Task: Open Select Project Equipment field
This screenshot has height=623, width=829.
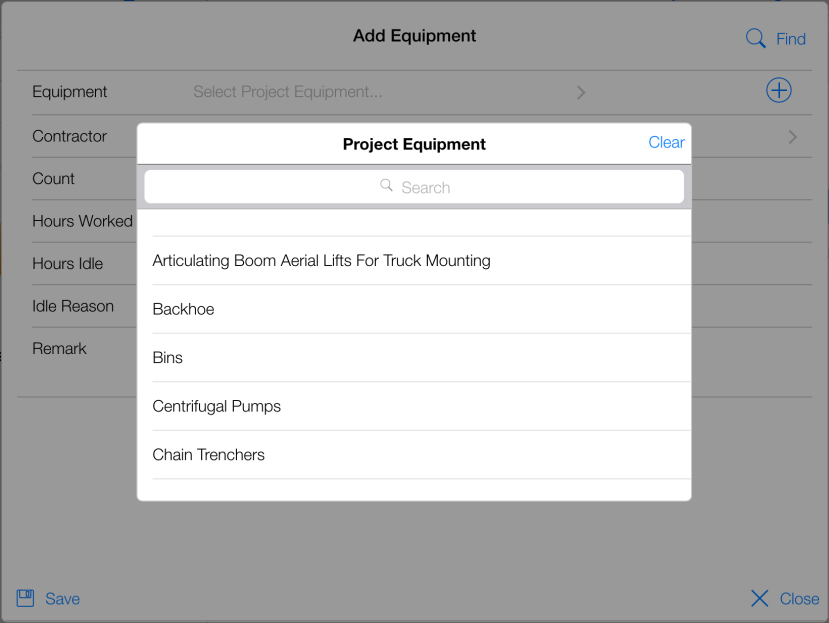Action: point(288,92)
